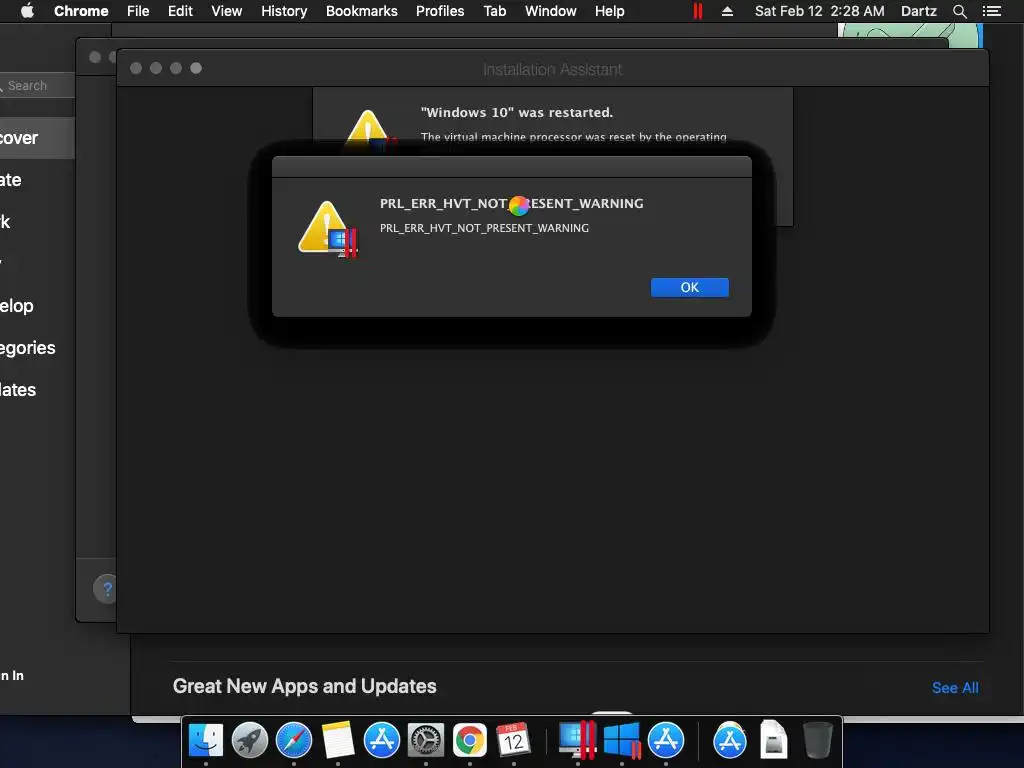This screenshot has height=768, width=1024.
Task: Open the View menu
Action: pos(227,11)
